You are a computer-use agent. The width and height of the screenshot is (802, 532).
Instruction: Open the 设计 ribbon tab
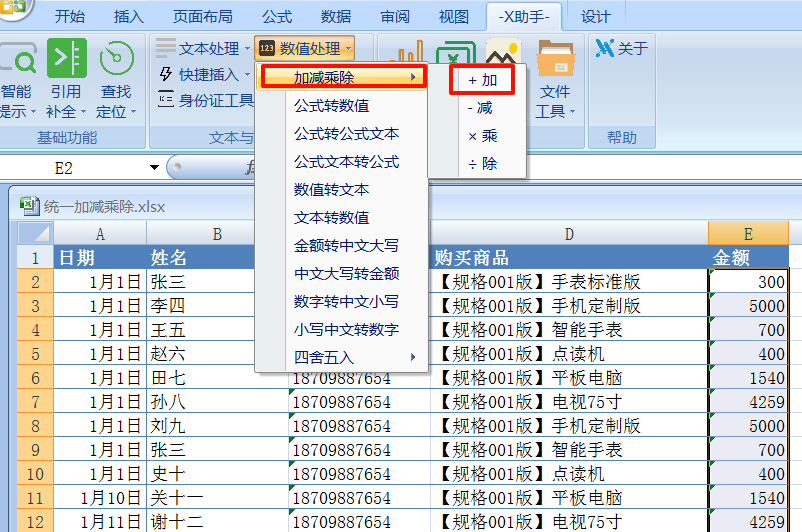[x=595, y=16]
